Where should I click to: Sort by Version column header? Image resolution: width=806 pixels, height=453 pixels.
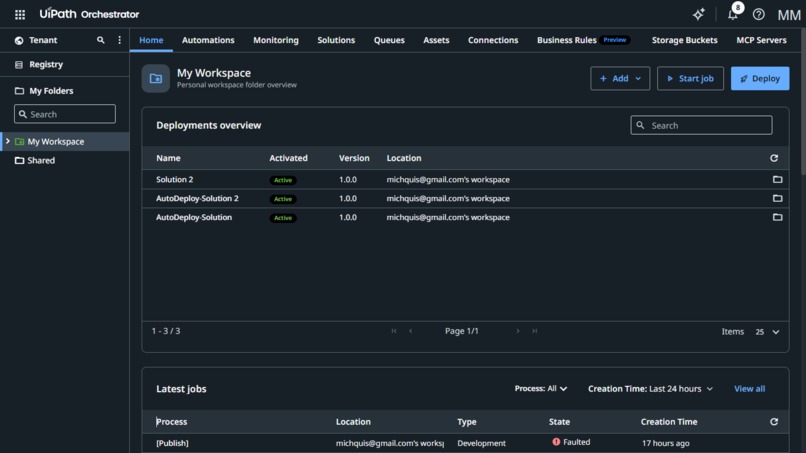354,158
